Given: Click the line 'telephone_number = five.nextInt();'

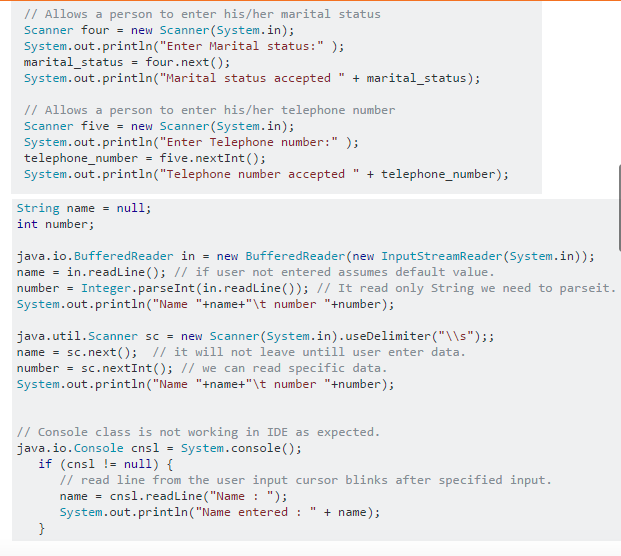Looking at the screenshot, I should (145, 158).
